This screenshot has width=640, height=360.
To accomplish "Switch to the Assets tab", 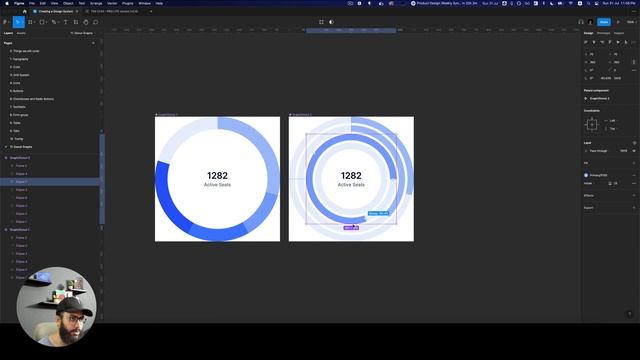I will pos(21,33).
